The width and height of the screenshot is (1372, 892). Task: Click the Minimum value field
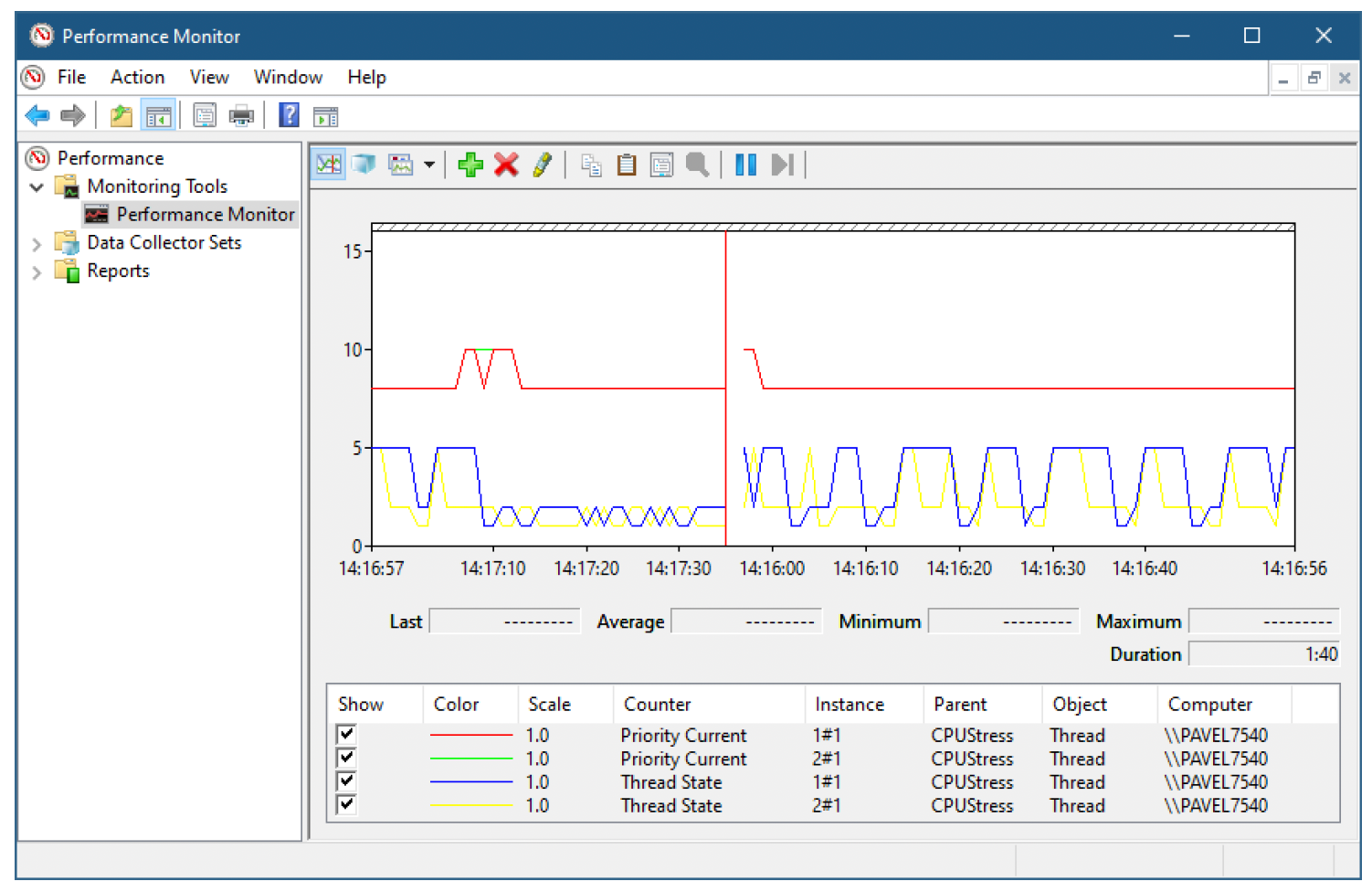point(1003,621)
